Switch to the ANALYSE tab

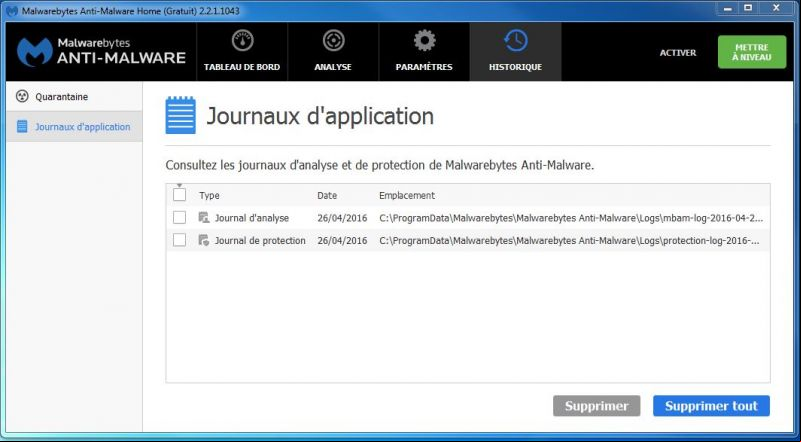pos(333,52)
